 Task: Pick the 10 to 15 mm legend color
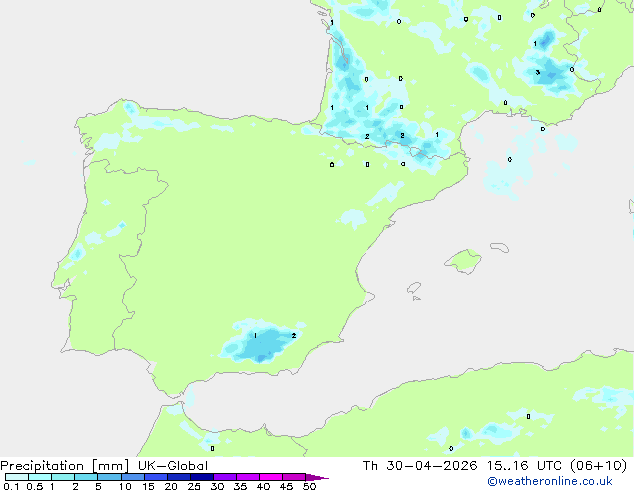[x=133, y=477]
